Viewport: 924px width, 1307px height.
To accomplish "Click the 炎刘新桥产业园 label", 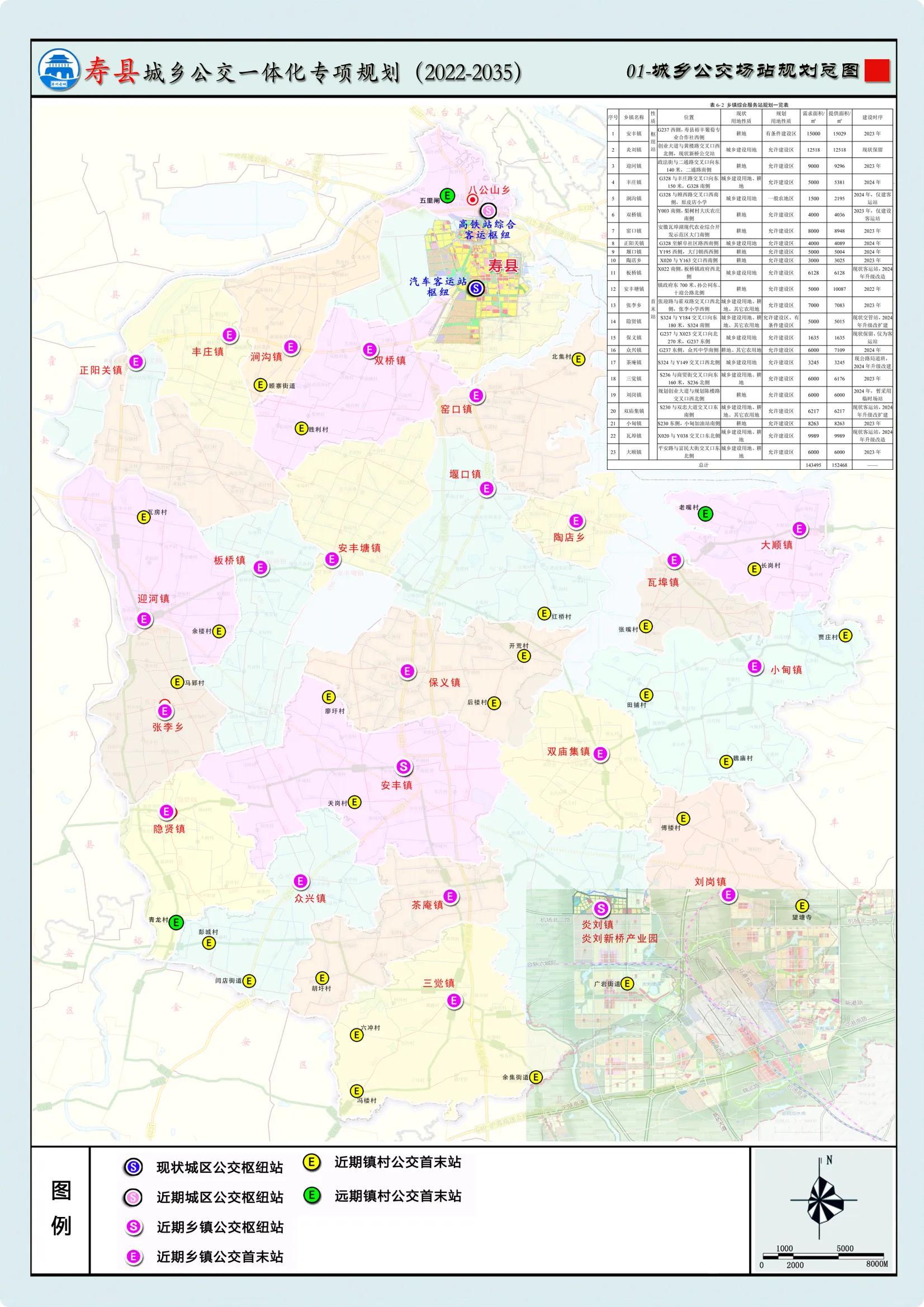I will (x=619, y=938).
